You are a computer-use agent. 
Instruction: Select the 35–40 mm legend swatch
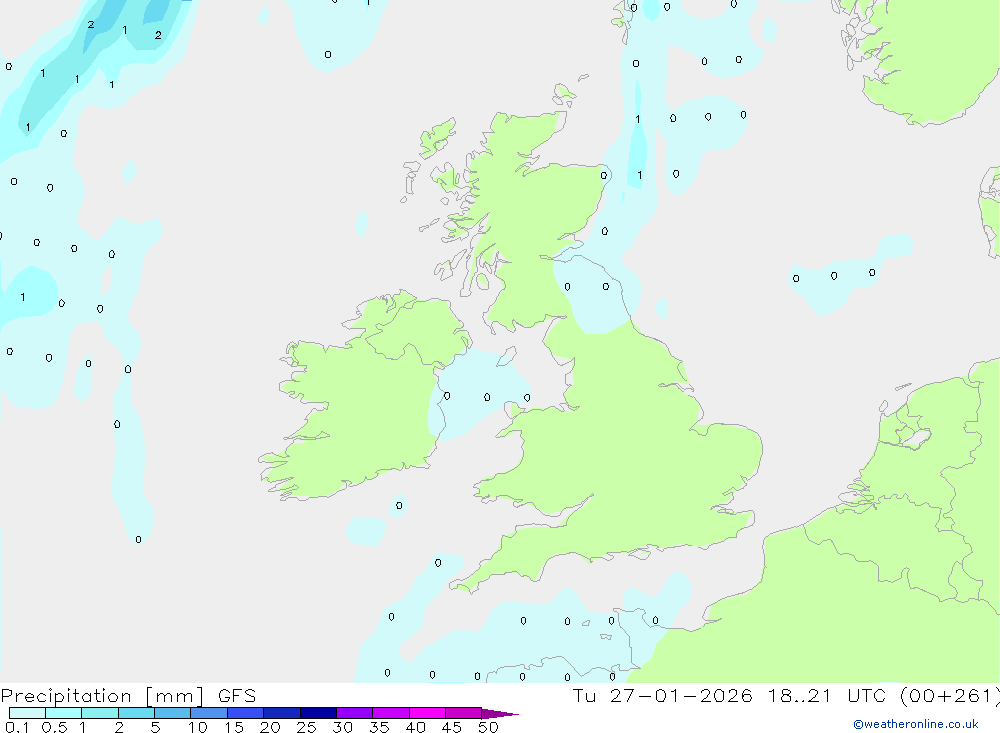pos(391,713)
